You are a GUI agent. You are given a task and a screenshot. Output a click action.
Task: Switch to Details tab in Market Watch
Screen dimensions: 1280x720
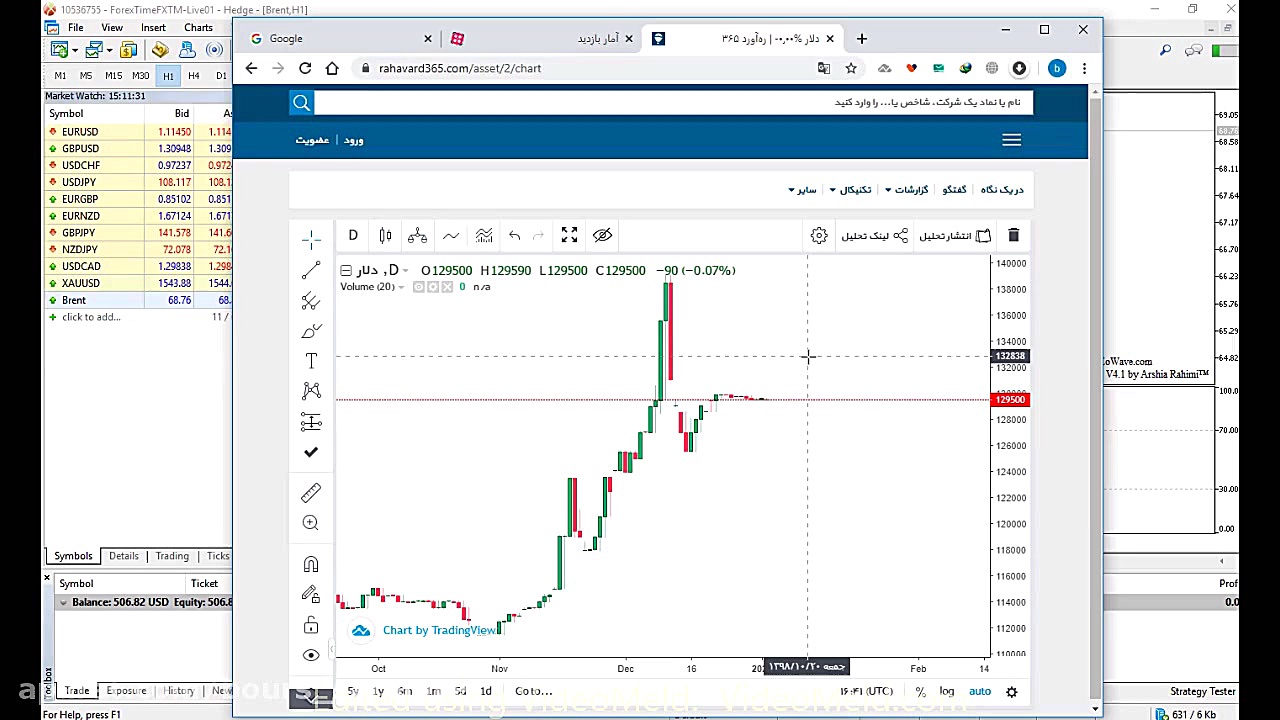point(124,556)
